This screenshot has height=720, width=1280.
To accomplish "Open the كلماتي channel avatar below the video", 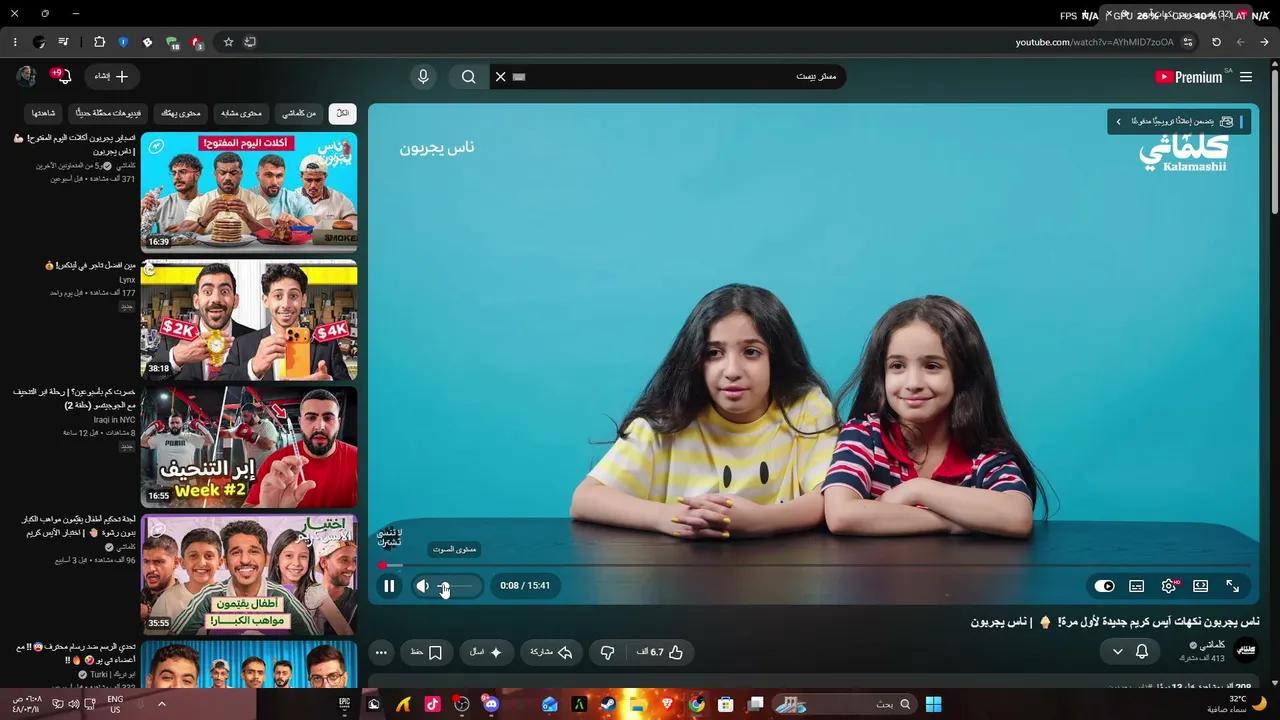I will 1246,651.
